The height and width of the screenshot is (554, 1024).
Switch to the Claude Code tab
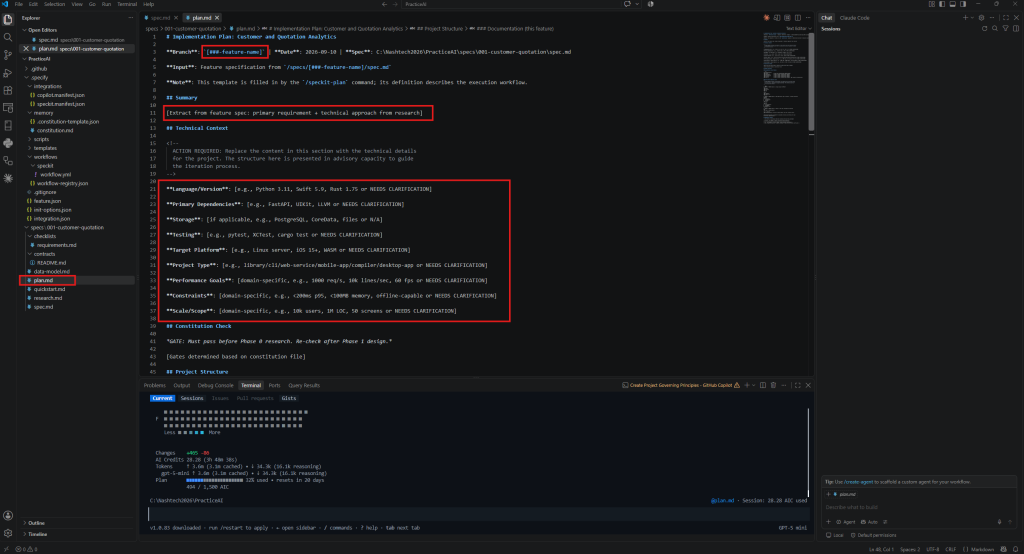click(854, 18)
